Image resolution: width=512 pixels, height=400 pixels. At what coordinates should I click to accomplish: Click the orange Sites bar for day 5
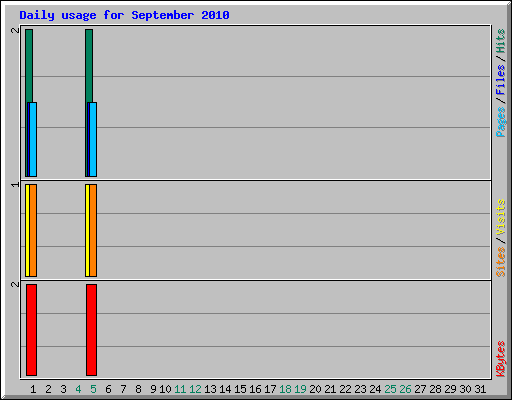[93, 230]
